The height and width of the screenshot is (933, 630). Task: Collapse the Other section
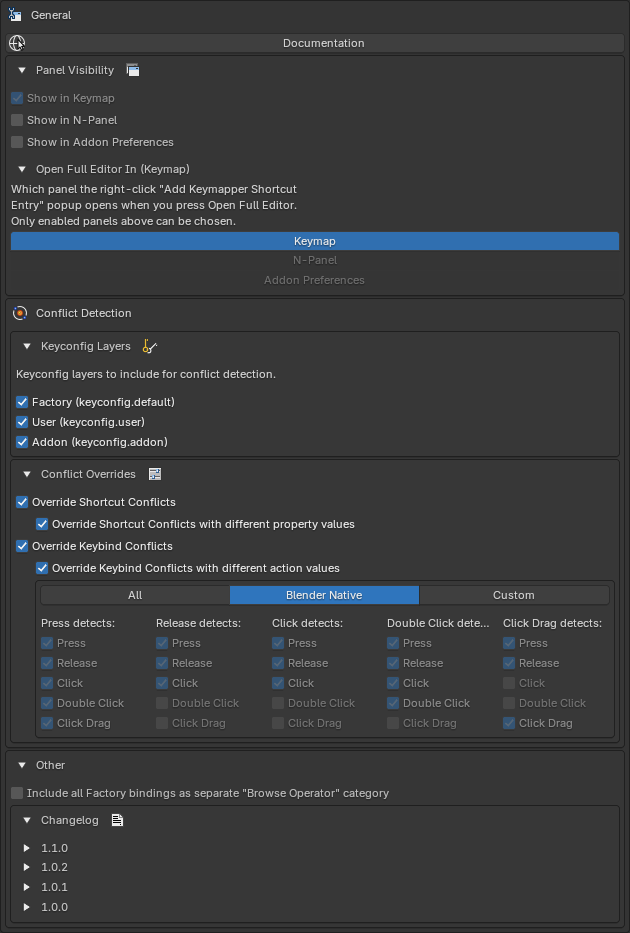22,765
